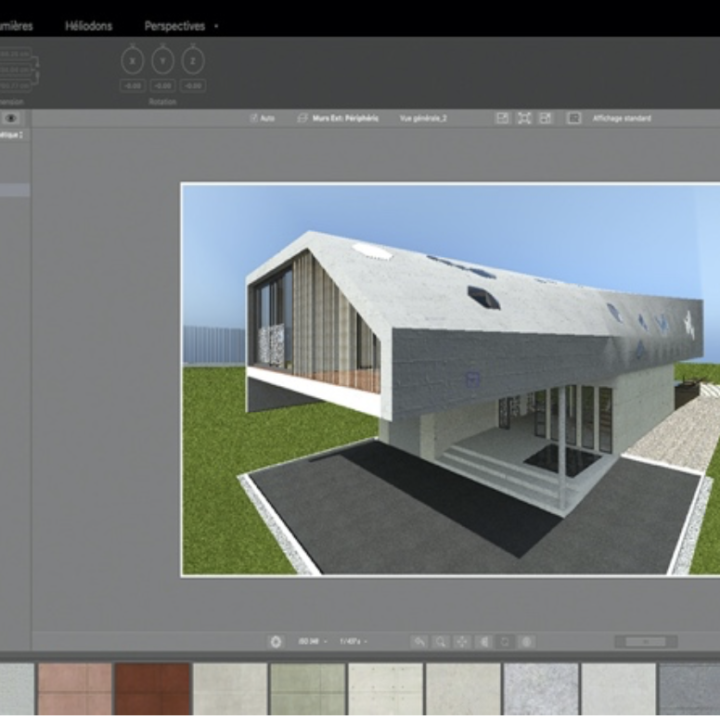Click the magnifier zoom tool below viewport
This screenshot has height=720, width=720.
[x=441, y=641]
